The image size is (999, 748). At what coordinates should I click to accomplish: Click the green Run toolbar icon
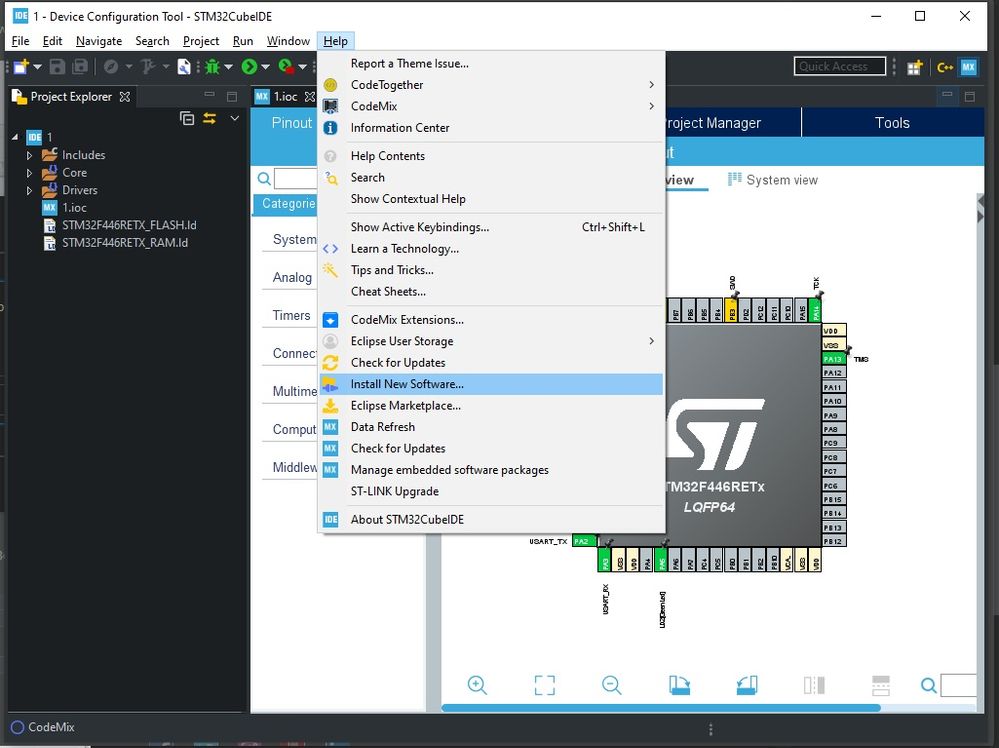pyautogui.click(x=249, y=66)
